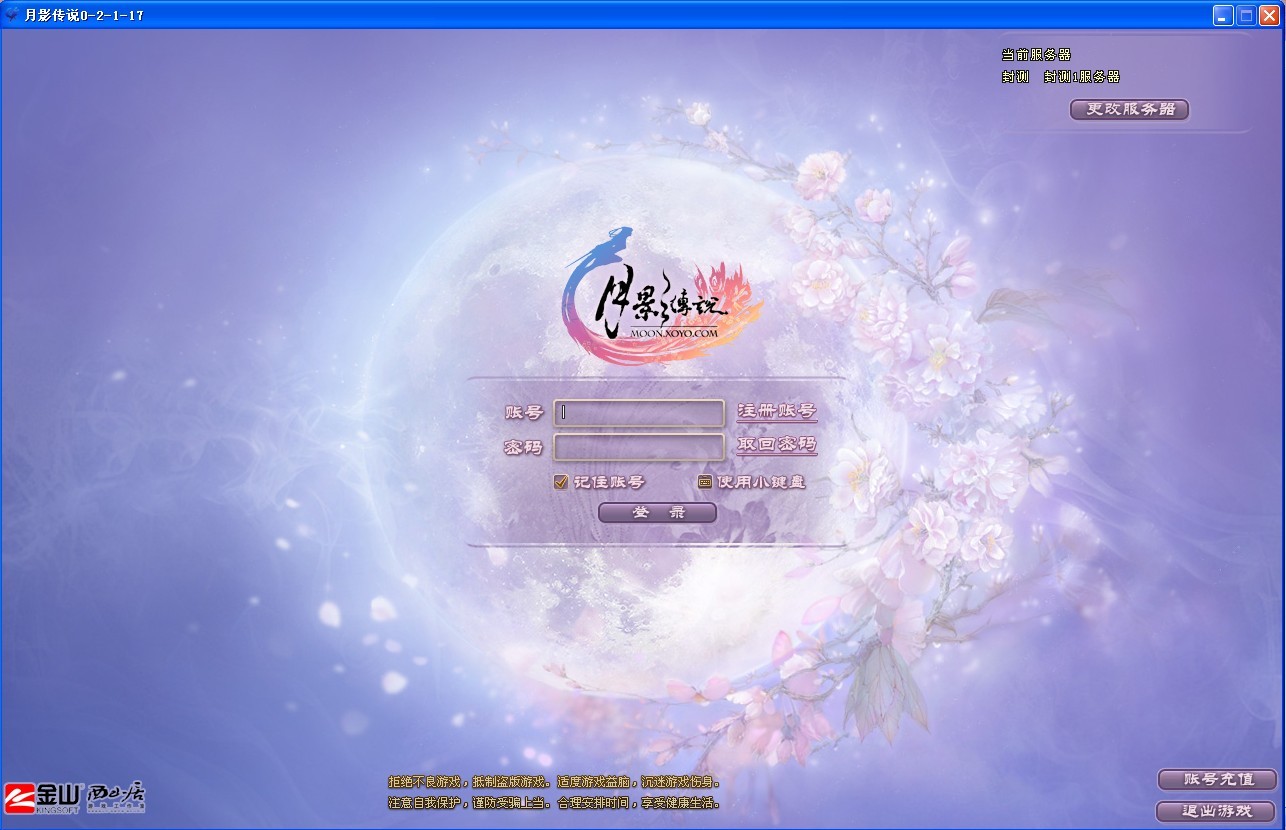This screenshot has width=1286, height=830.
Task: Toggle the 记住账号 remember account checkbox
Action: 561,482
